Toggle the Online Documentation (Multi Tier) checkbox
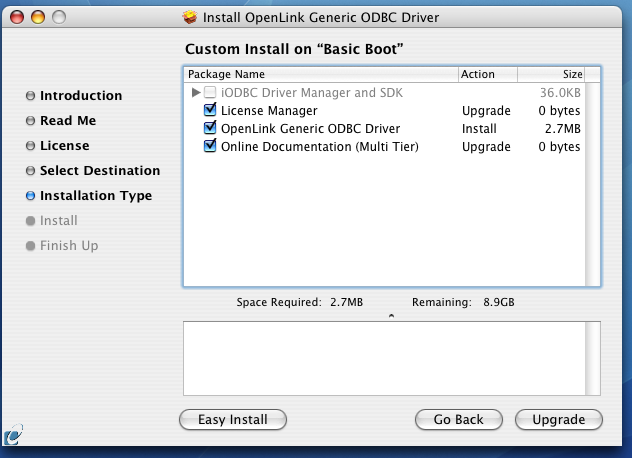The width and height of the screenshot is (632, 458). (210, 147)
